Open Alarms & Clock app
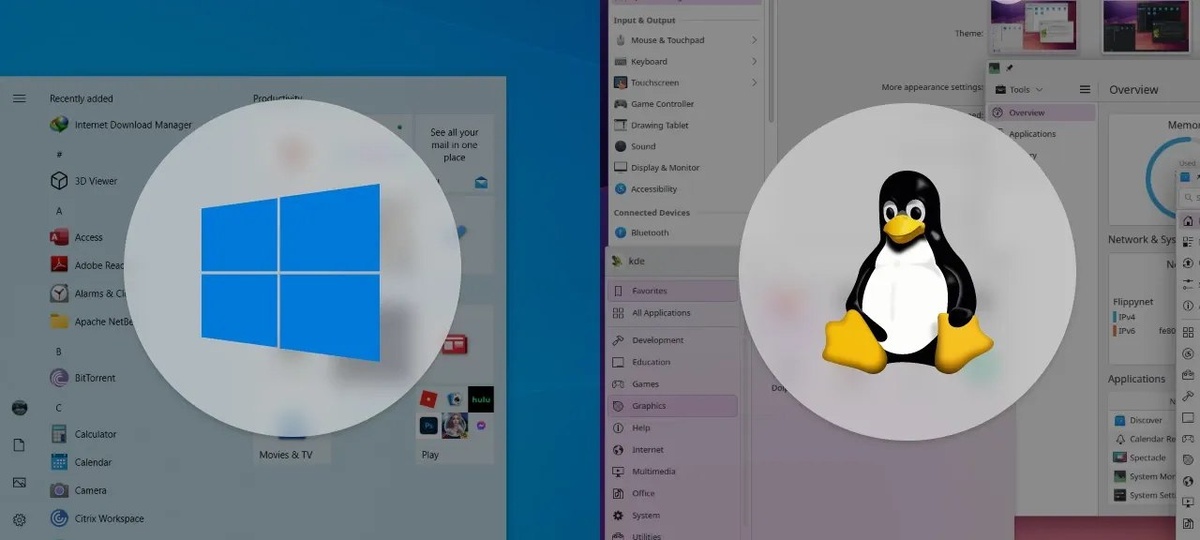This screenshot has width=1200, height=540. [89, 293]
